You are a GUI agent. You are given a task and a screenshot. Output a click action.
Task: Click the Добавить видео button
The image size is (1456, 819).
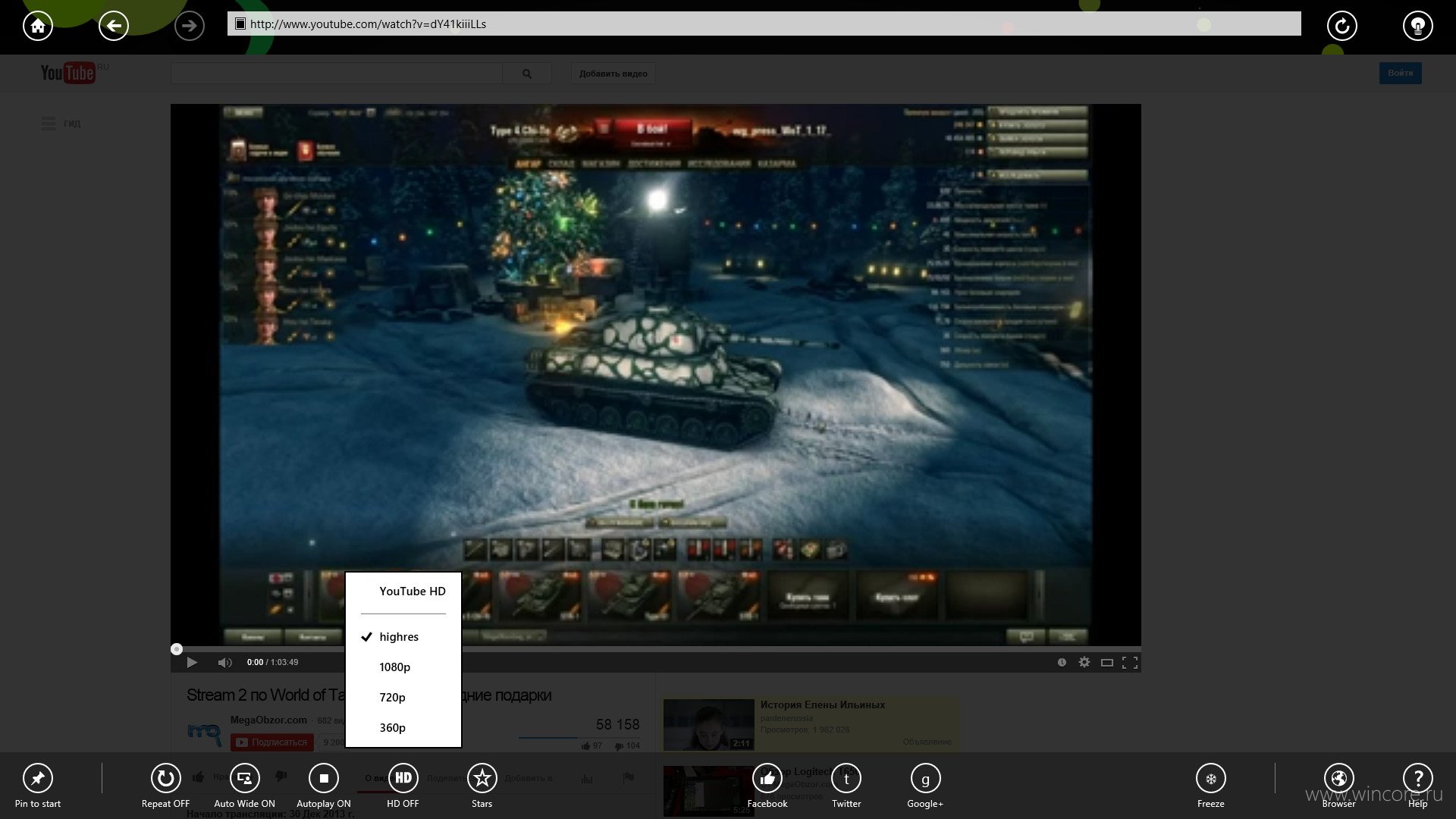(x=613, y=74)
